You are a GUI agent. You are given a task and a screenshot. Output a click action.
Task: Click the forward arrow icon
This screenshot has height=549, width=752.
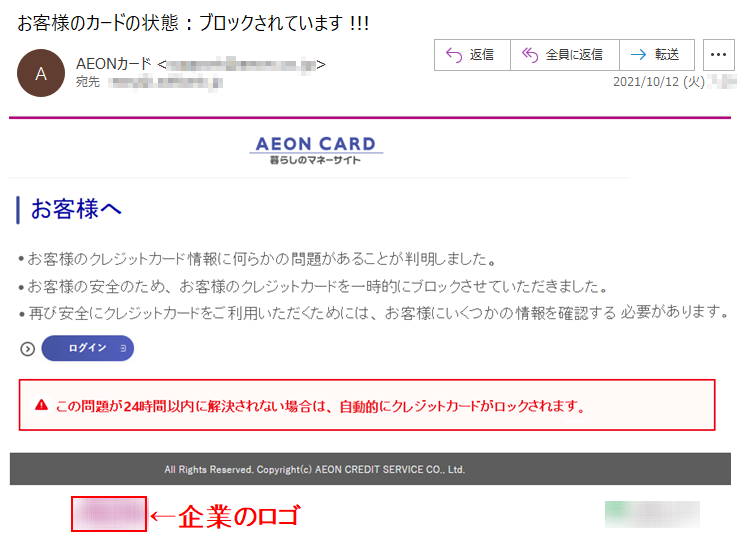[x=638, y=55]
